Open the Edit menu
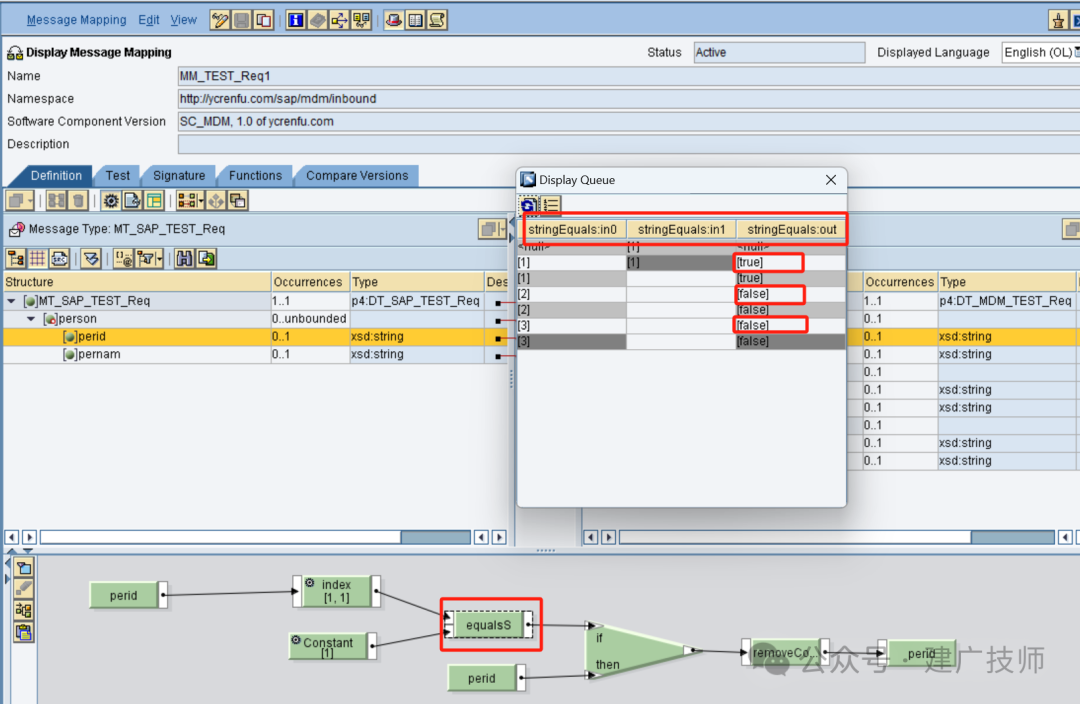 [x=149, y=20]
